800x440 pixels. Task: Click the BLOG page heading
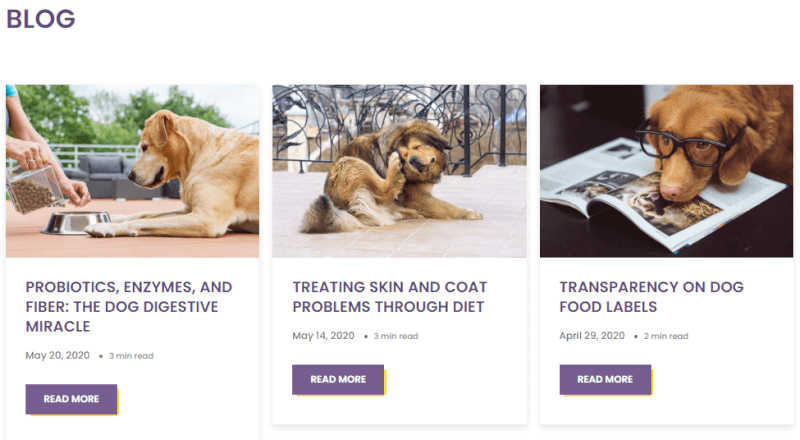pyautogui.click(x=41, y=19)
